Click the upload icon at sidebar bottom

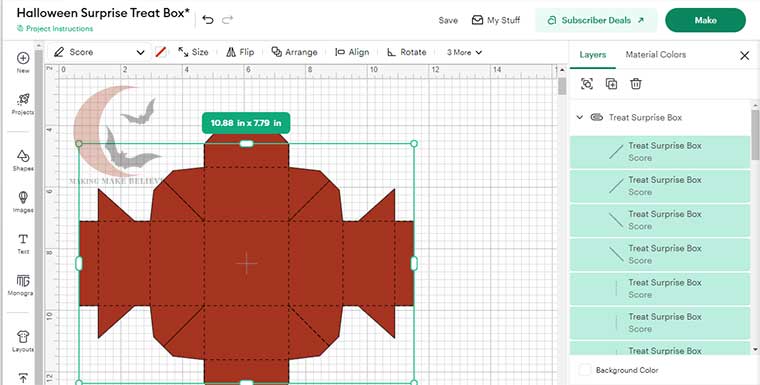click(23, 378)
